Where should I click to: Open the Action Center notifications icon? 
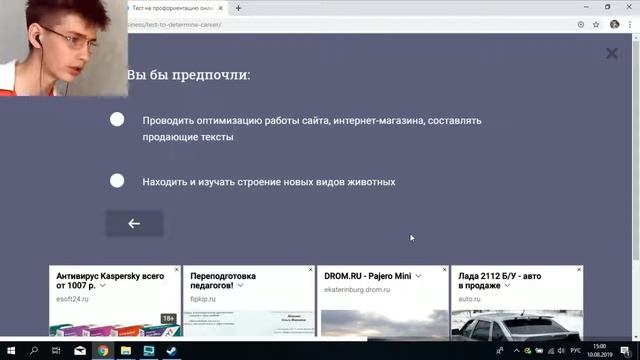pyautogui.click(x=625, y=351)
